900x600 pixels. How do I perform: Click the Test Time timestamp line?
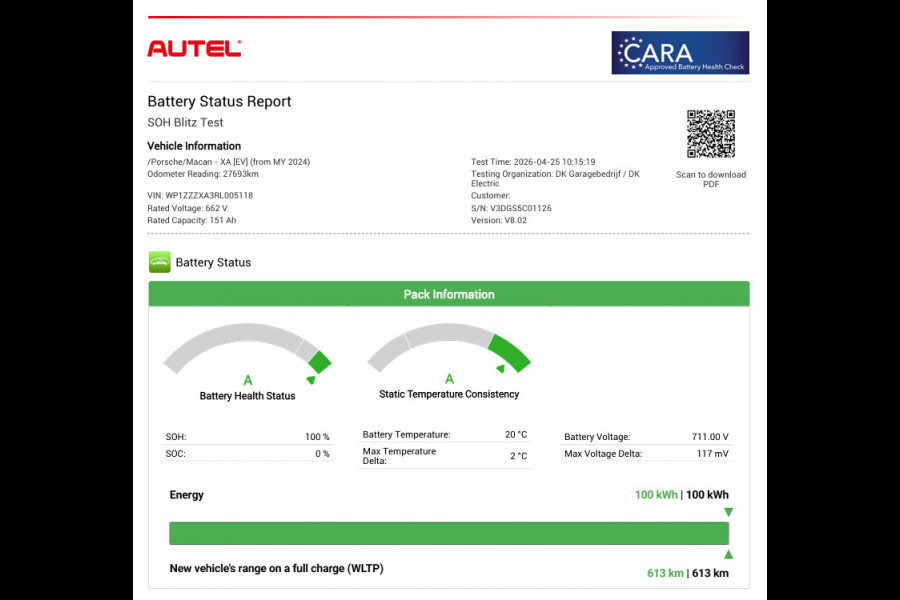pos(533,162)
